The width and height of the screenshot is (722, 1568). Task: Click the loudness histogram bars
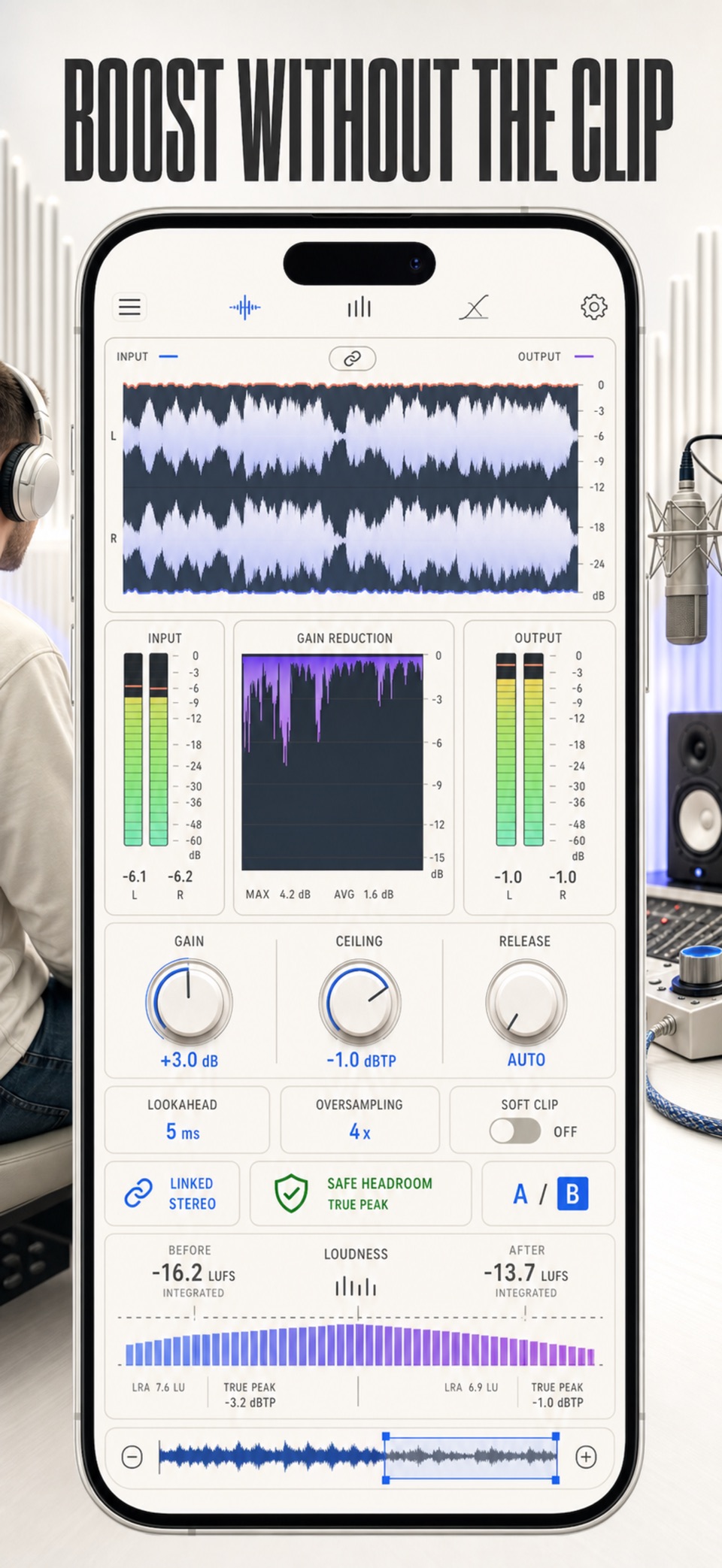tap(360, 1346)
